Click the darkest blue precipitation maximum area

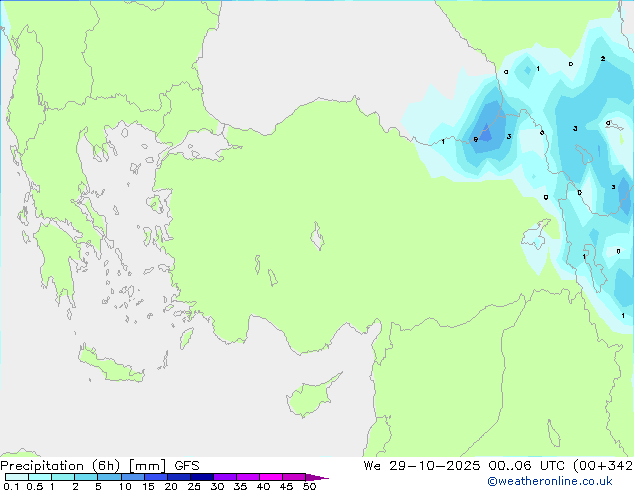click(x=486, y=133)
